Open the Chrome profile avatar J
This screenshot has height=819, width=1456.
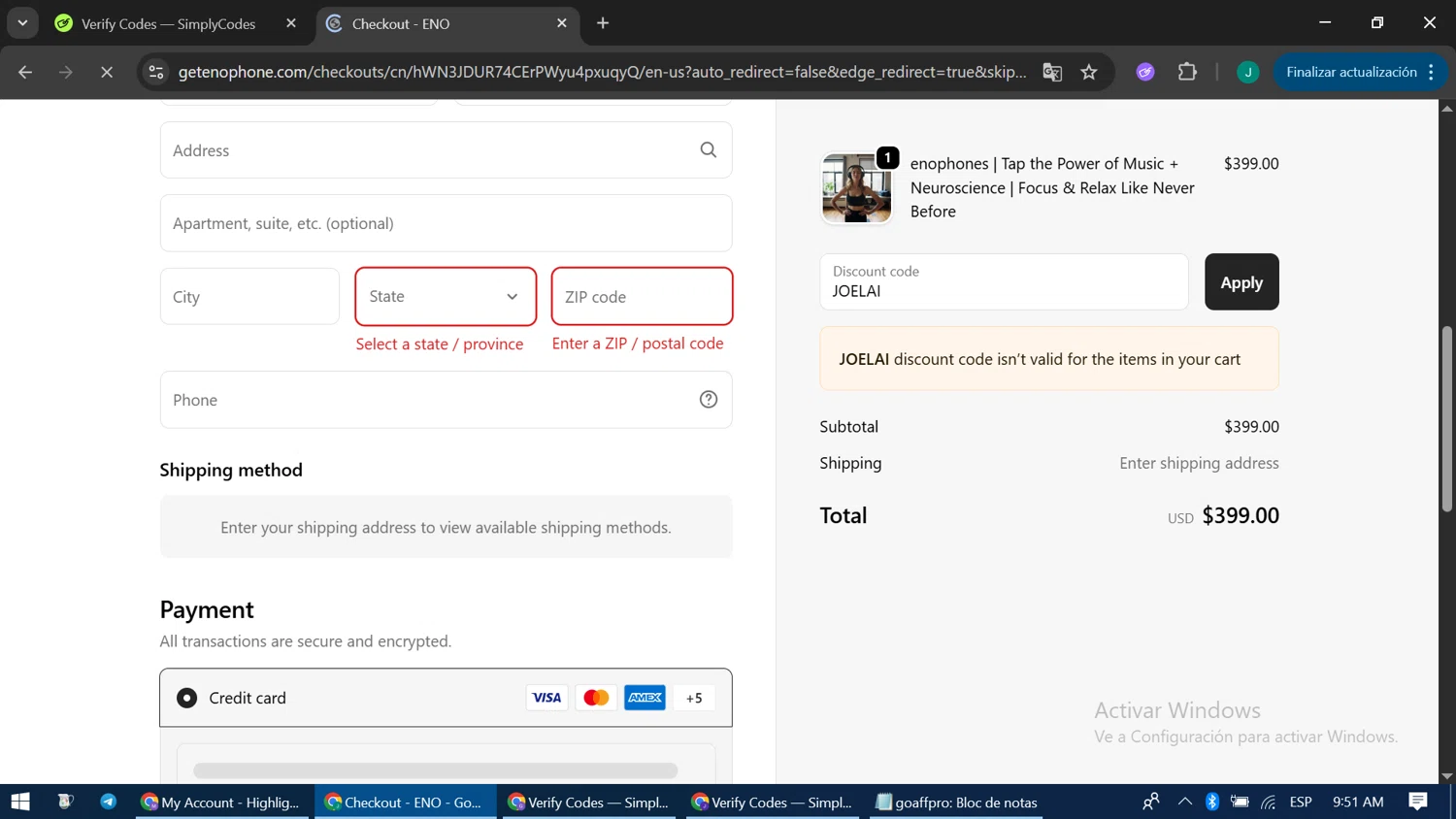(x=1248, y=72)
